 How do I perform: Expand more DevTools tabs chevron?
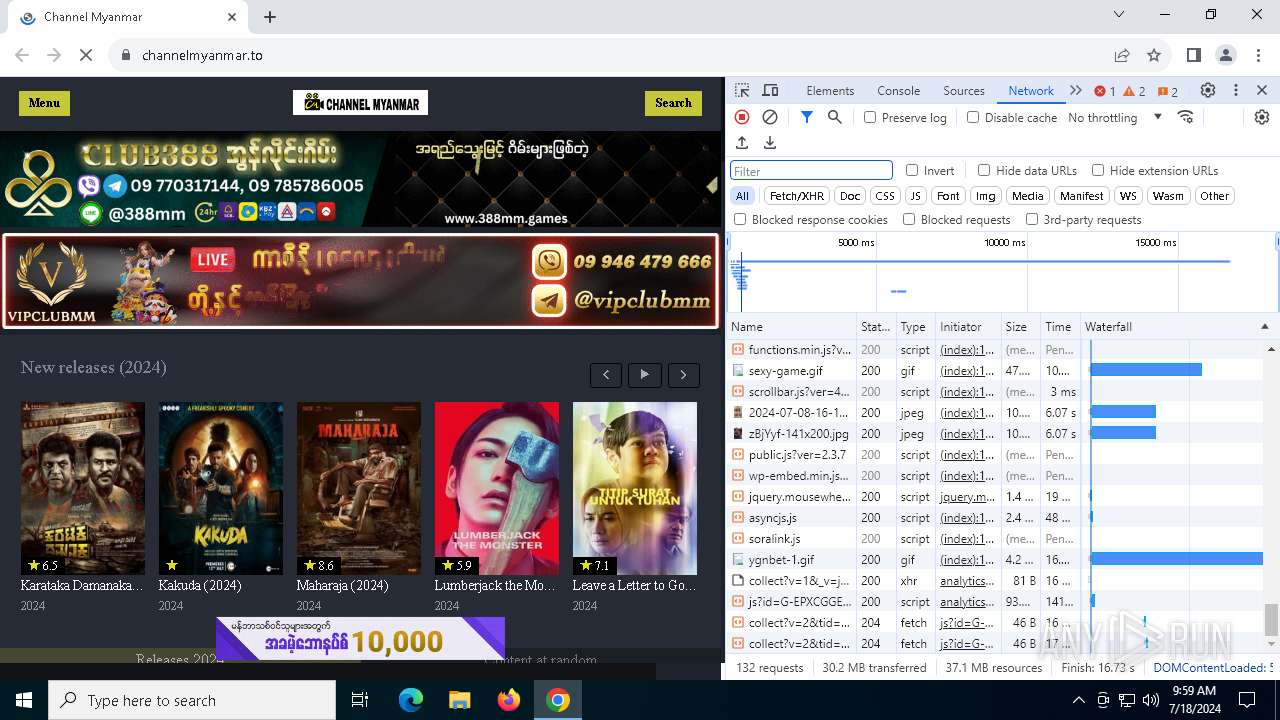coord(1076,91)
